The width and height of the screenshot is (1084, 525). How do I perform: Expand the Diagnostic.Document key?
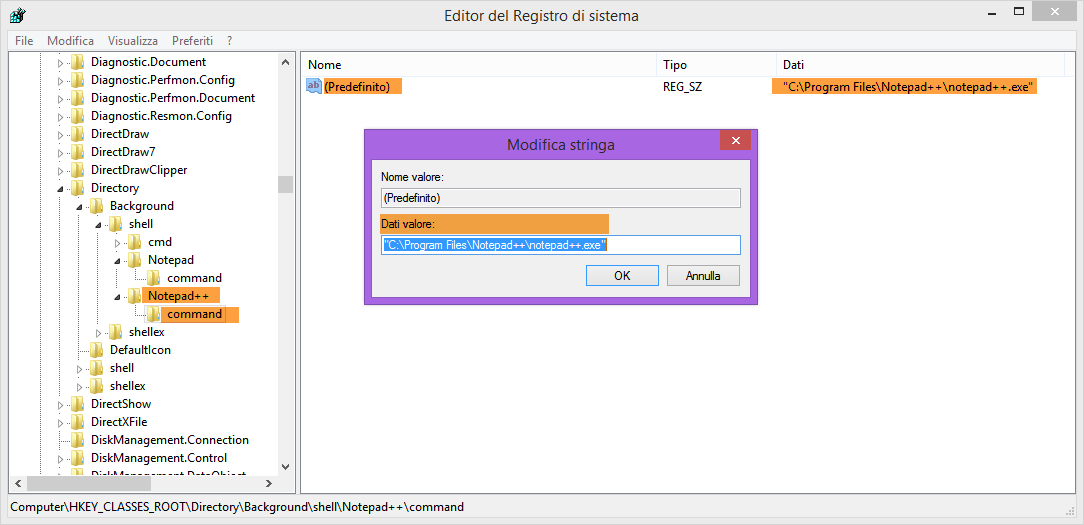[60, 62]
